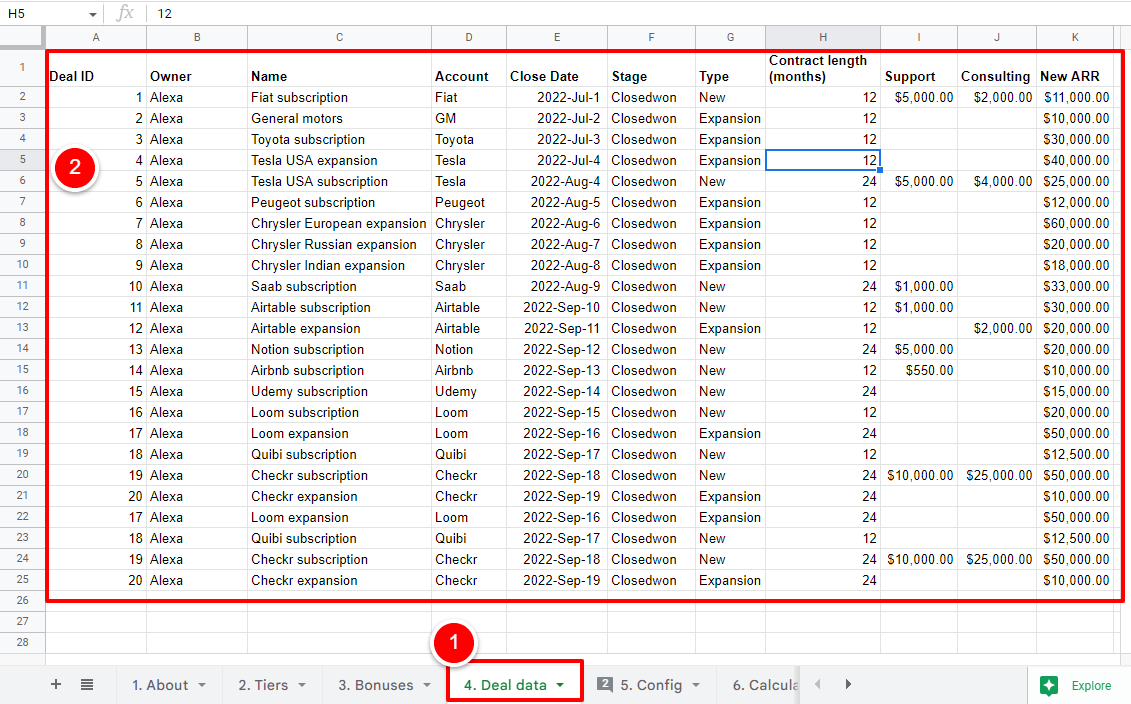Click the comment count icon on 5. Config tab
This screenshot has height=704, width=1131.
[x=605, y=684]
